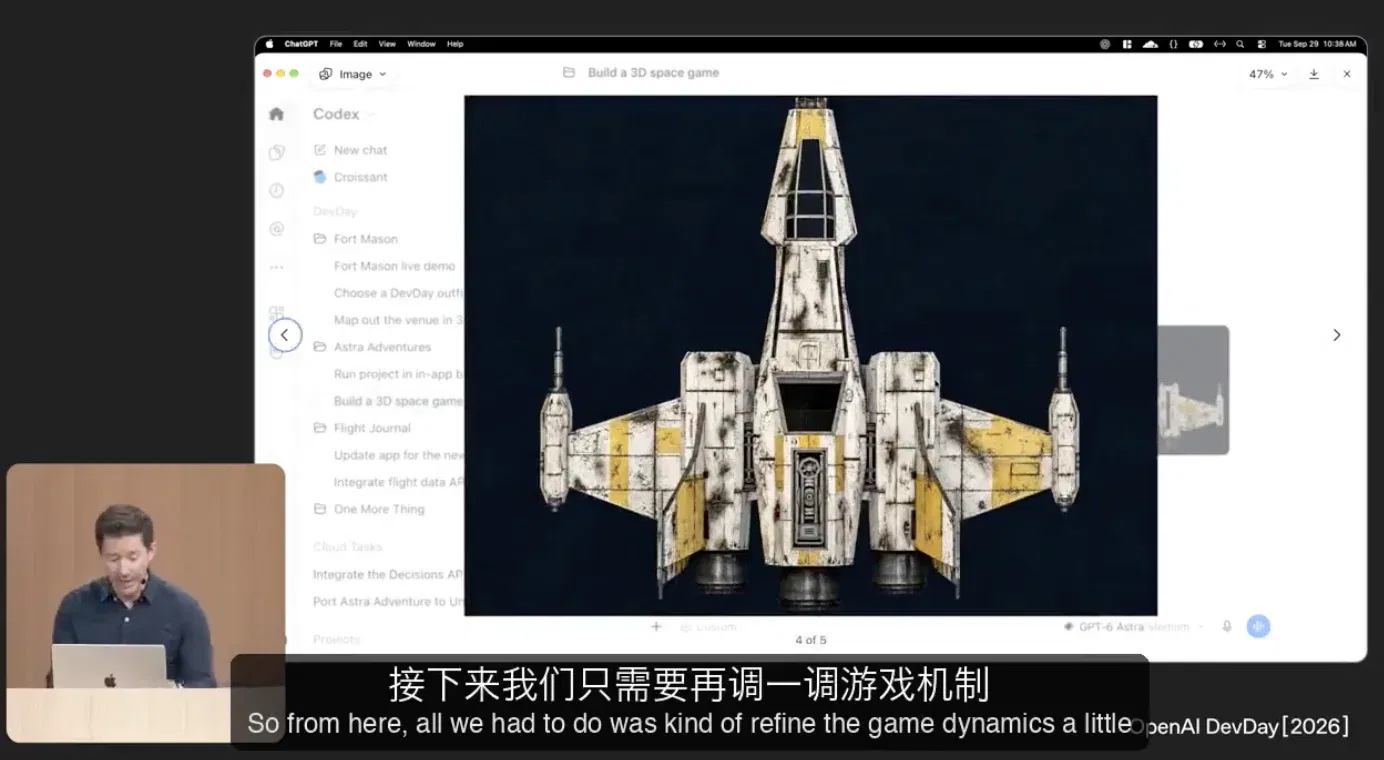Viewport: 1384px width, 760px height.
Task: Click the microphone dictation icon
Action: pos(1227,627)
